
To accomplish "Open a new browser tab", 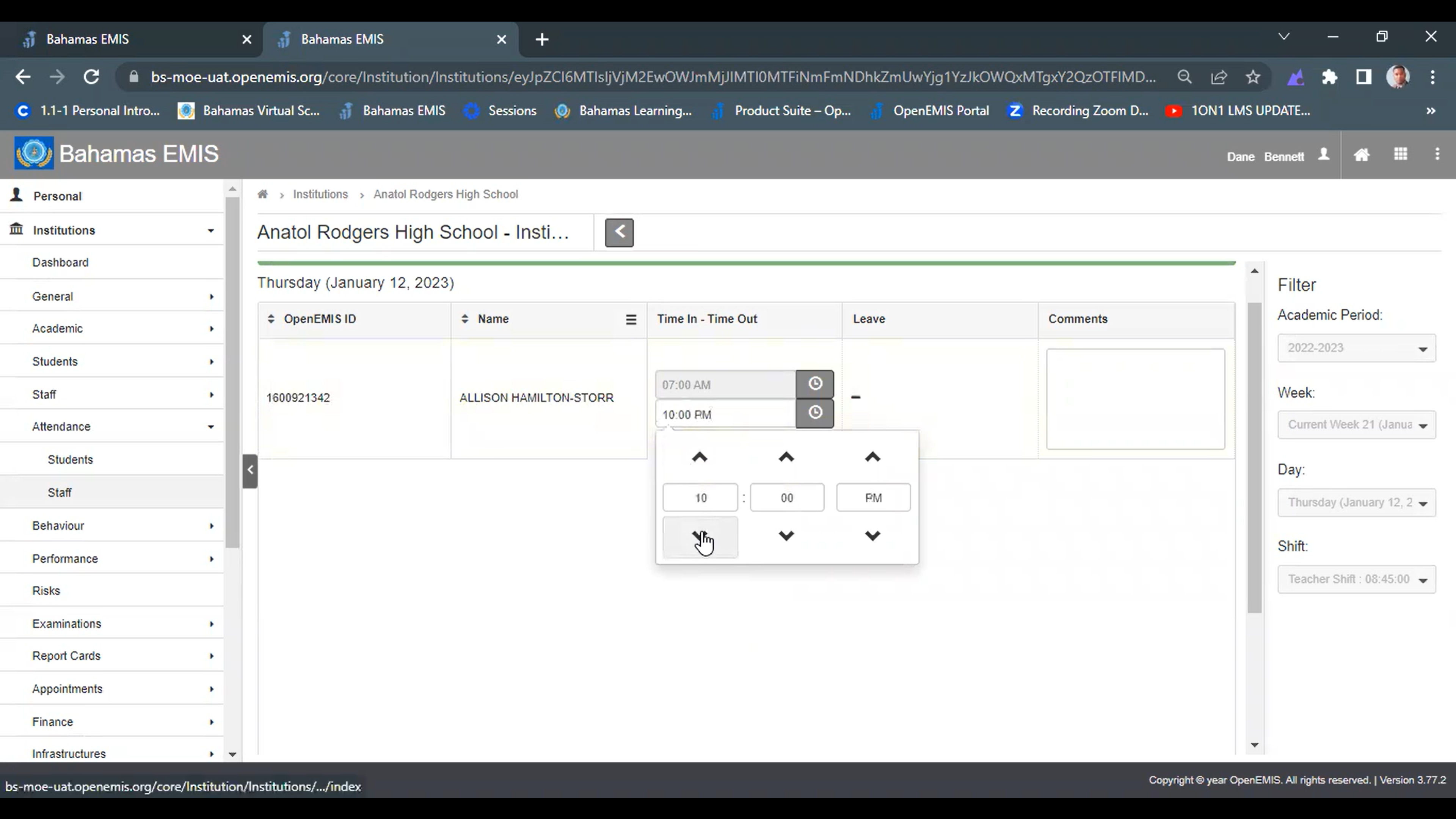I will [x=541, y=39].
